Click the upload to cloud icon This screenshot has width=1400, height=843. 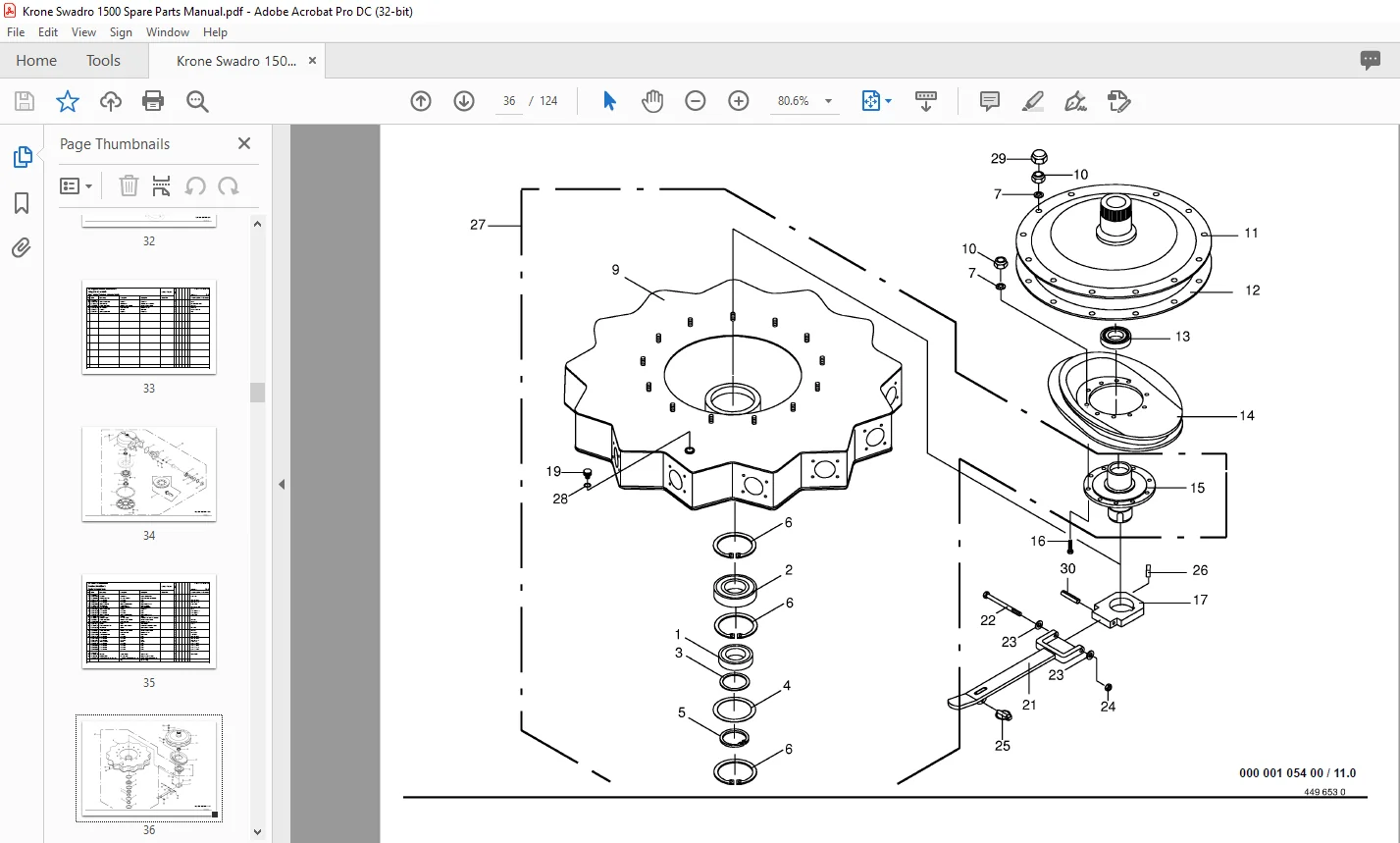[x=111, y=101]
